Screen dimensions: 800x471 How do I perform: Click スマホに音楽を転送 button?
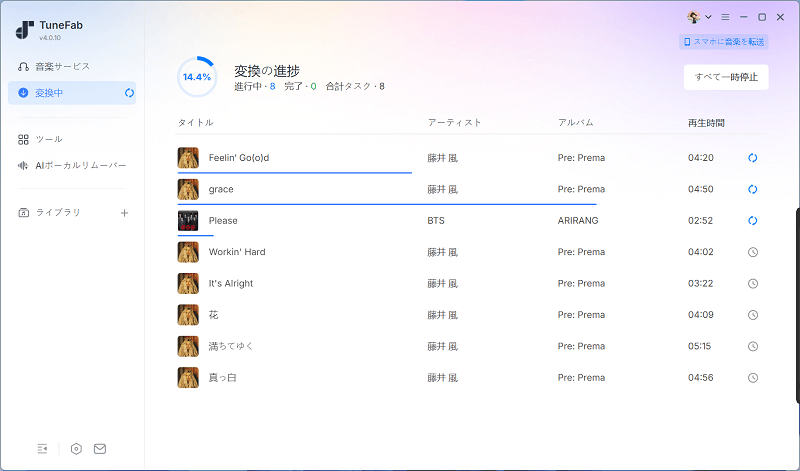pyautogui.click(x=723, y=42)
